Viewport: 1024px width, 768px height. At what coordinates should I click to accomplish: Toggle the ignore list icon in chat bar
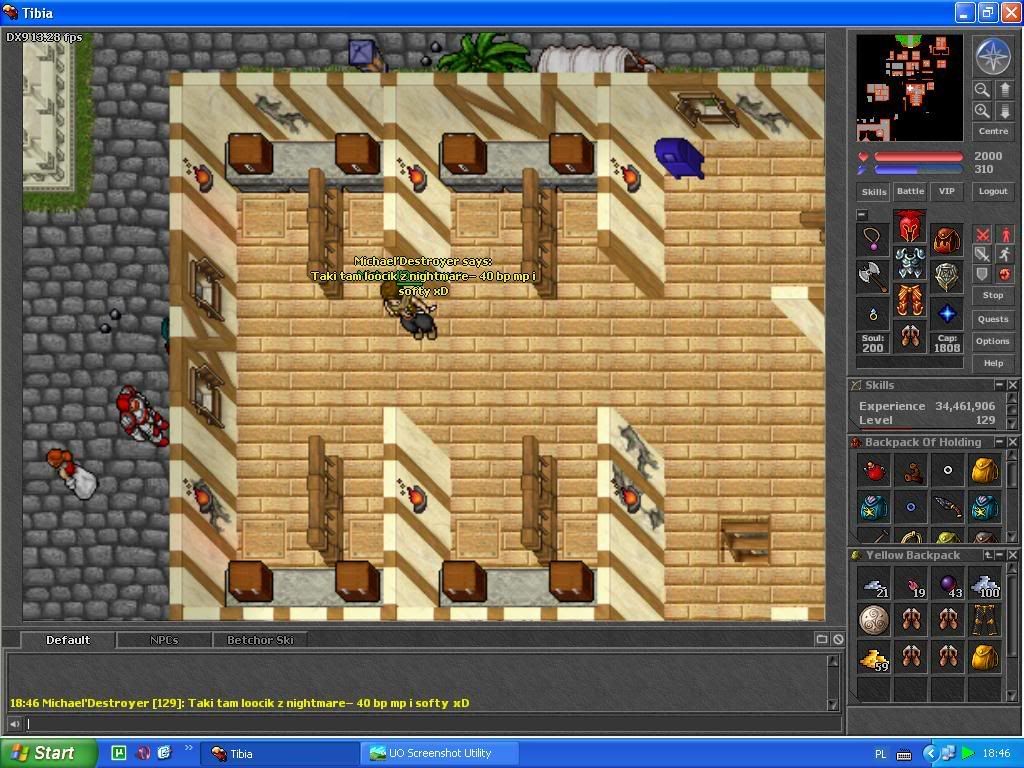838,639
